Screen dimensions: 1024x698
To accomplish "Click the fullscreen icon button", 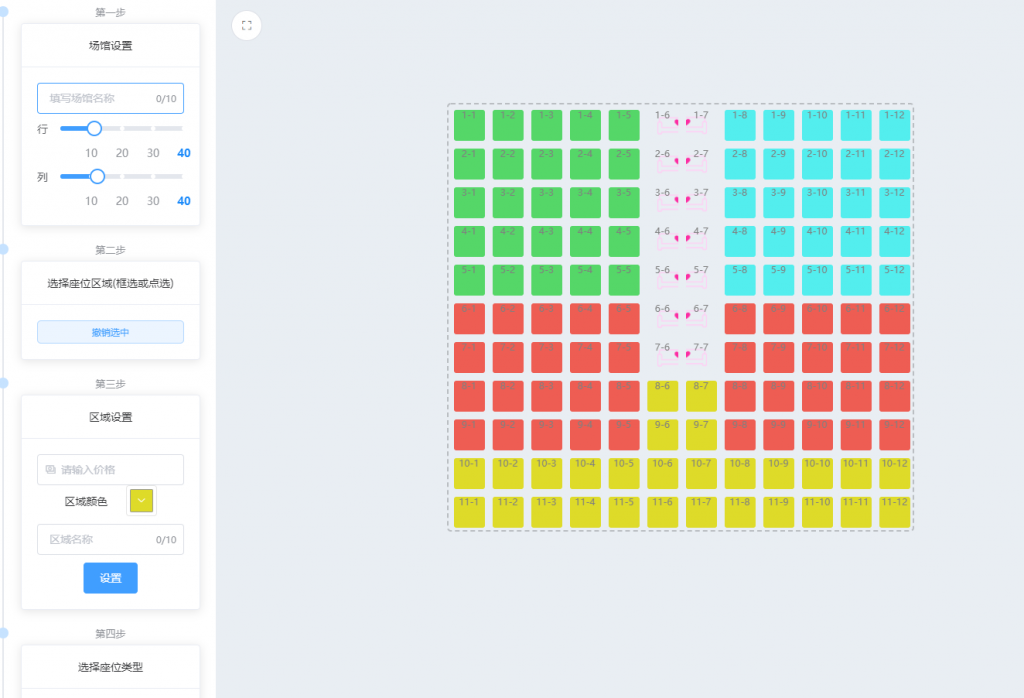I will click(x=246, y=26).
